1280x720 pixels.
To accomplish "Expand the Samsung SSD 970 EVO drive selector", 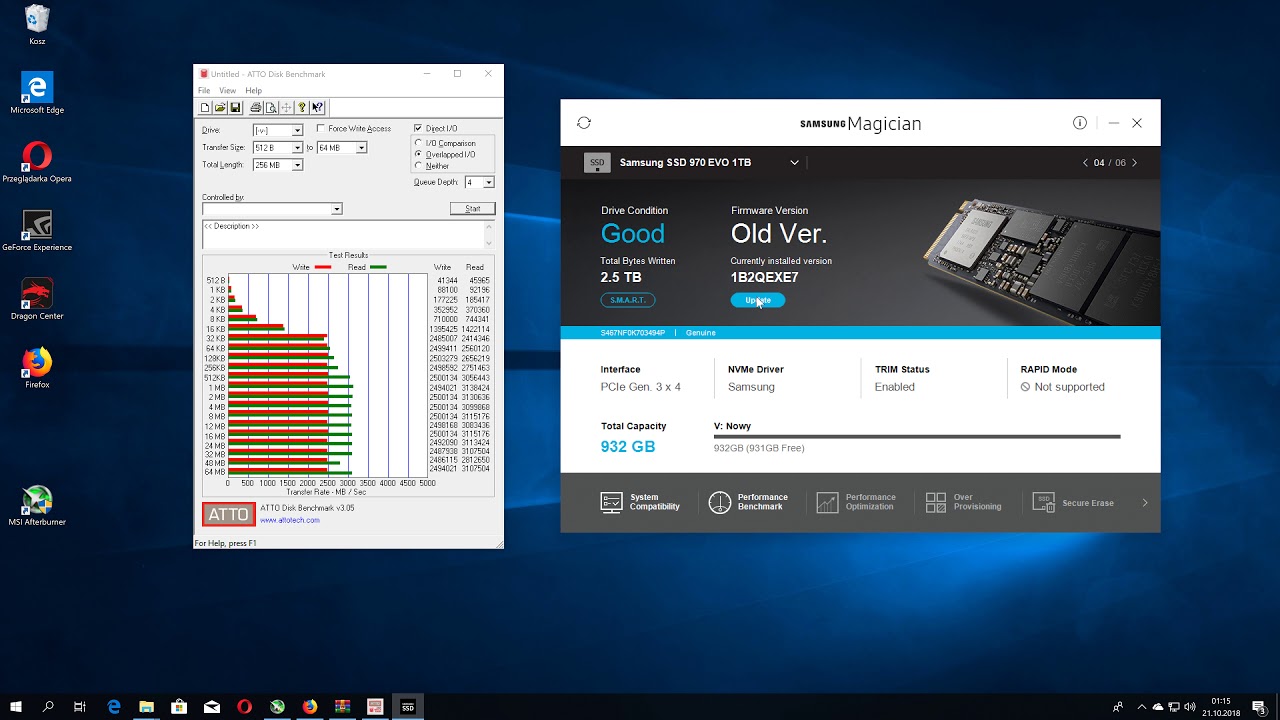I will pyautogui.click(x=795, y=163).
